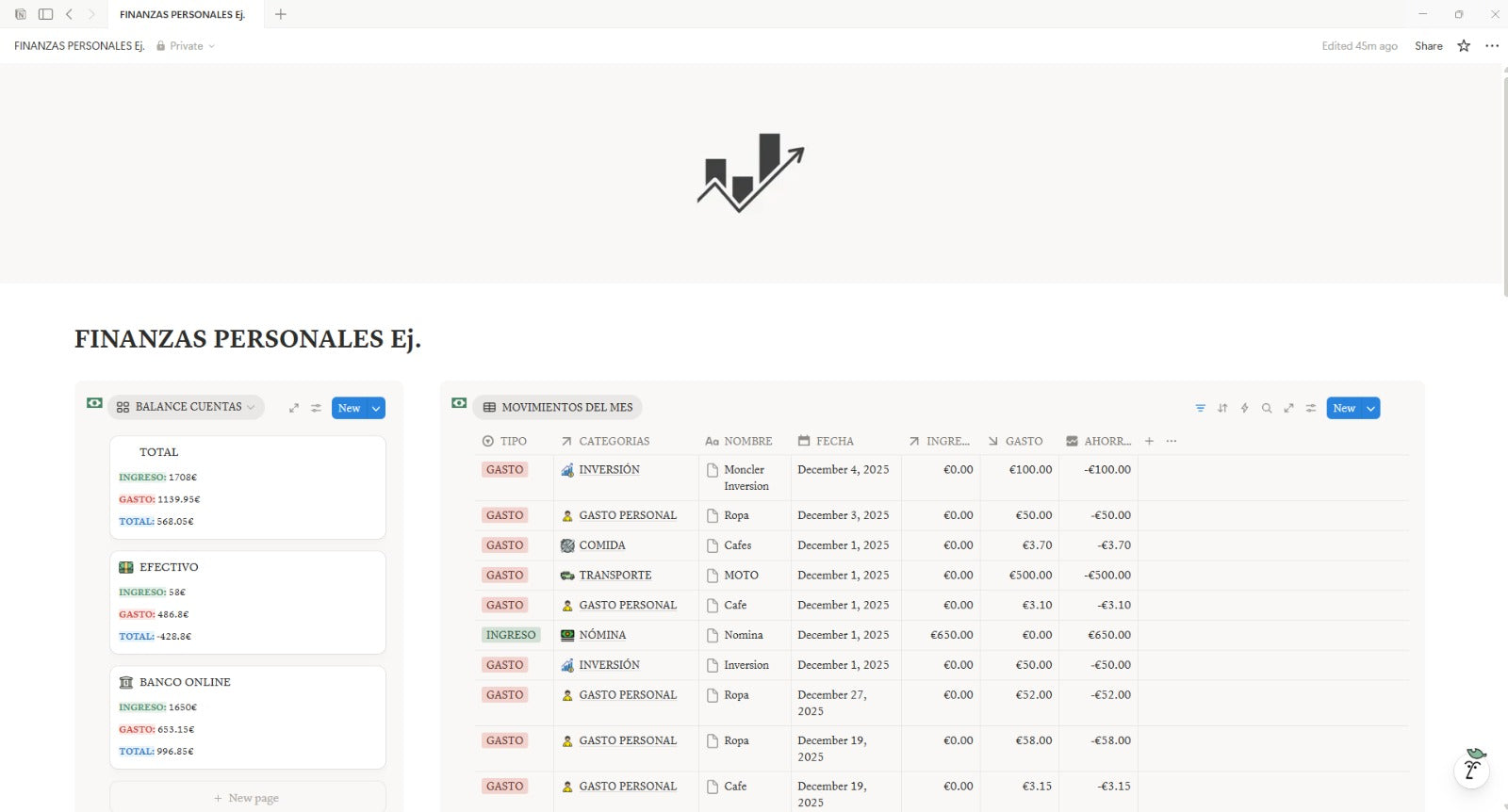Go forward with the right arrow
This screenshot has width=1508, height=812.
tap(91, 14)
